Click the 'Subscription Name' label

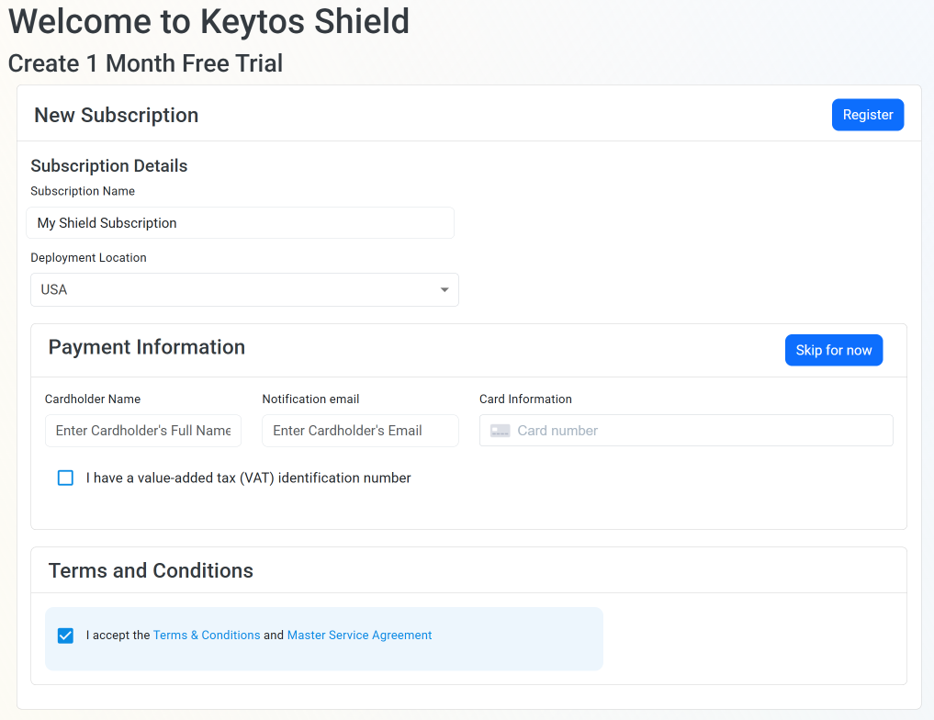(83, 191)
